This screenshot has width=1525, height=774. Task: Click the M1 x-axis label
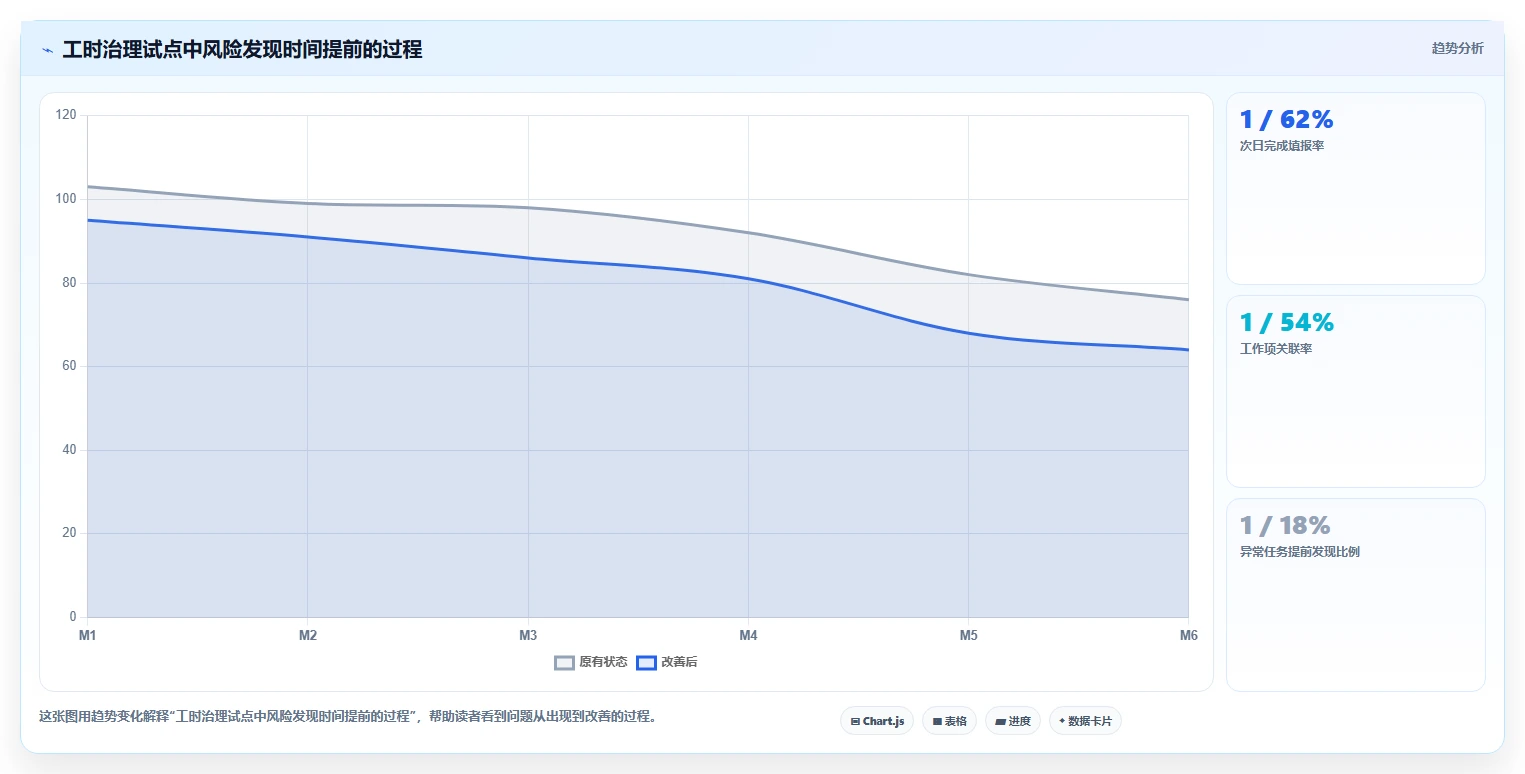pyautogui.click(x=87, y=636)
